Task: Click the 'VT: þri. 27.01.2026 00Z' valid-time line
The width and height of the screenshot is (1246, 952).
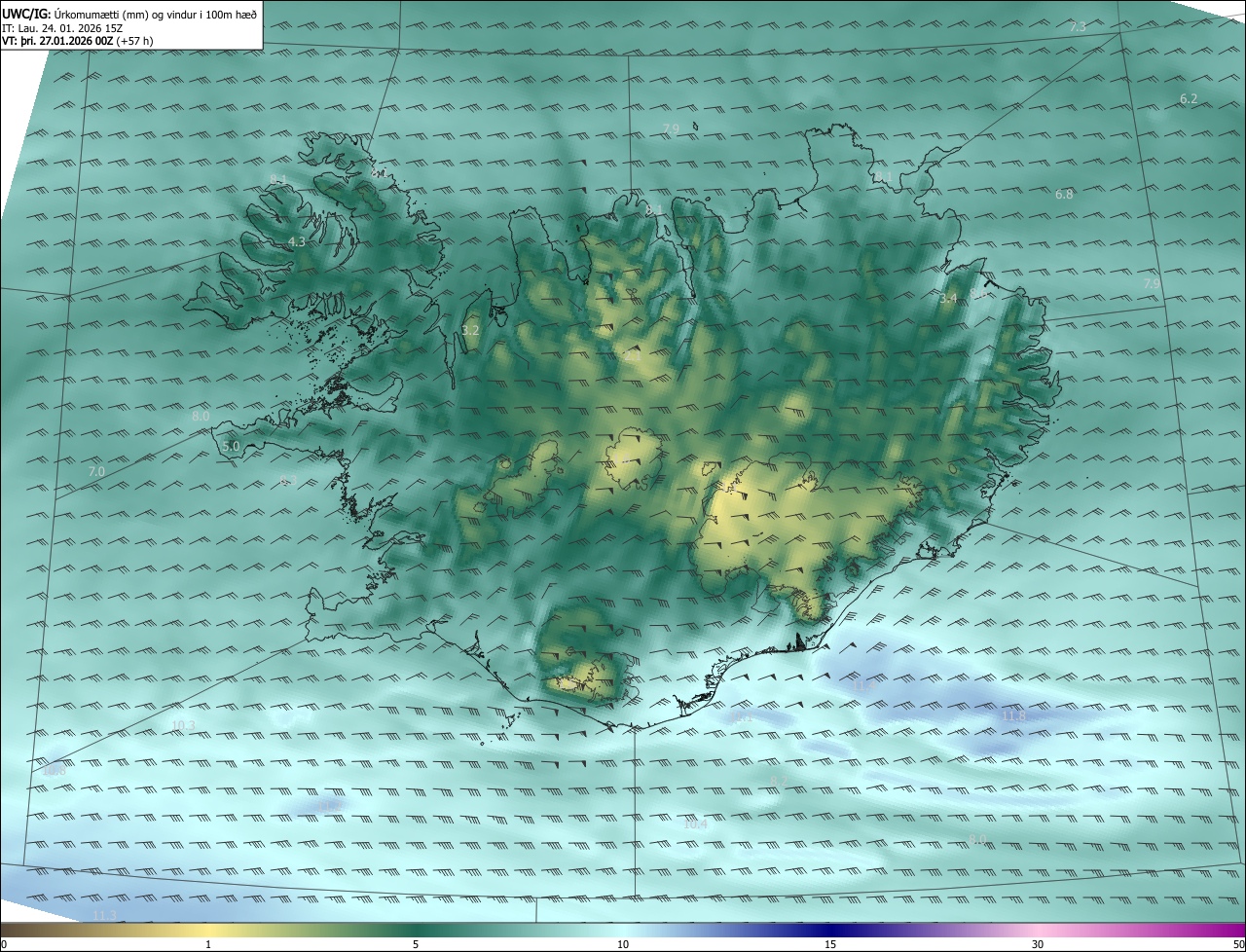Action: (78, 41)
